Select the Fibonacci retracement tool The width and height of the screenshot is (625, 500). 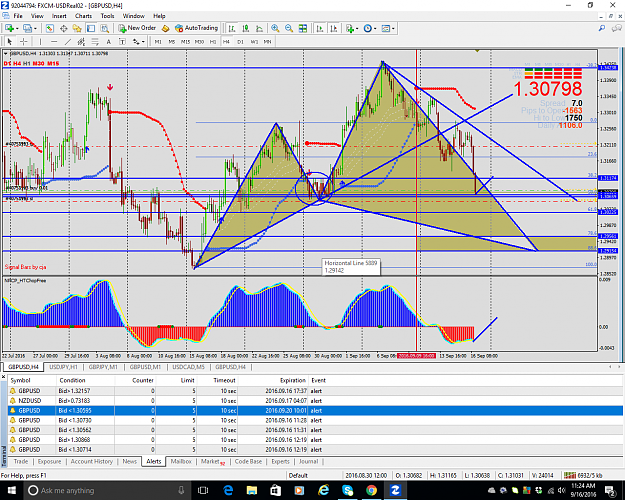click(x=95, y=41)
